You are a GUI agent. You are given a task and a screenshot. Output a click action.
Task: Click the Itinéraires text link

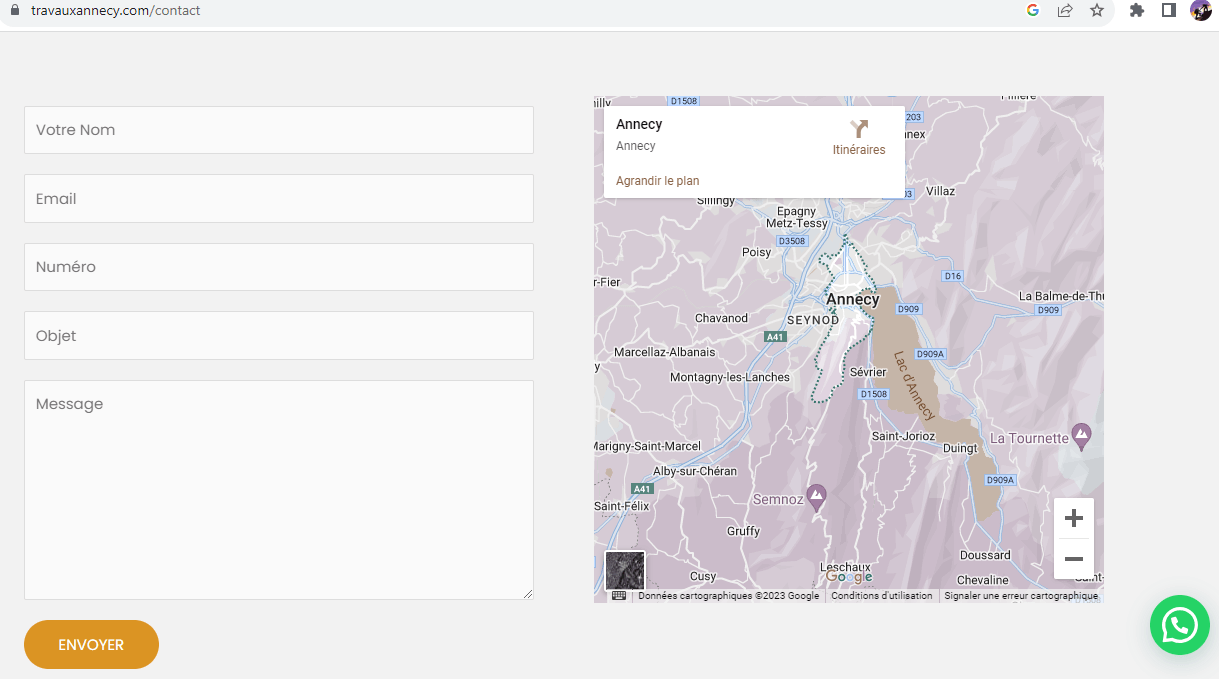tap(859, 150)
